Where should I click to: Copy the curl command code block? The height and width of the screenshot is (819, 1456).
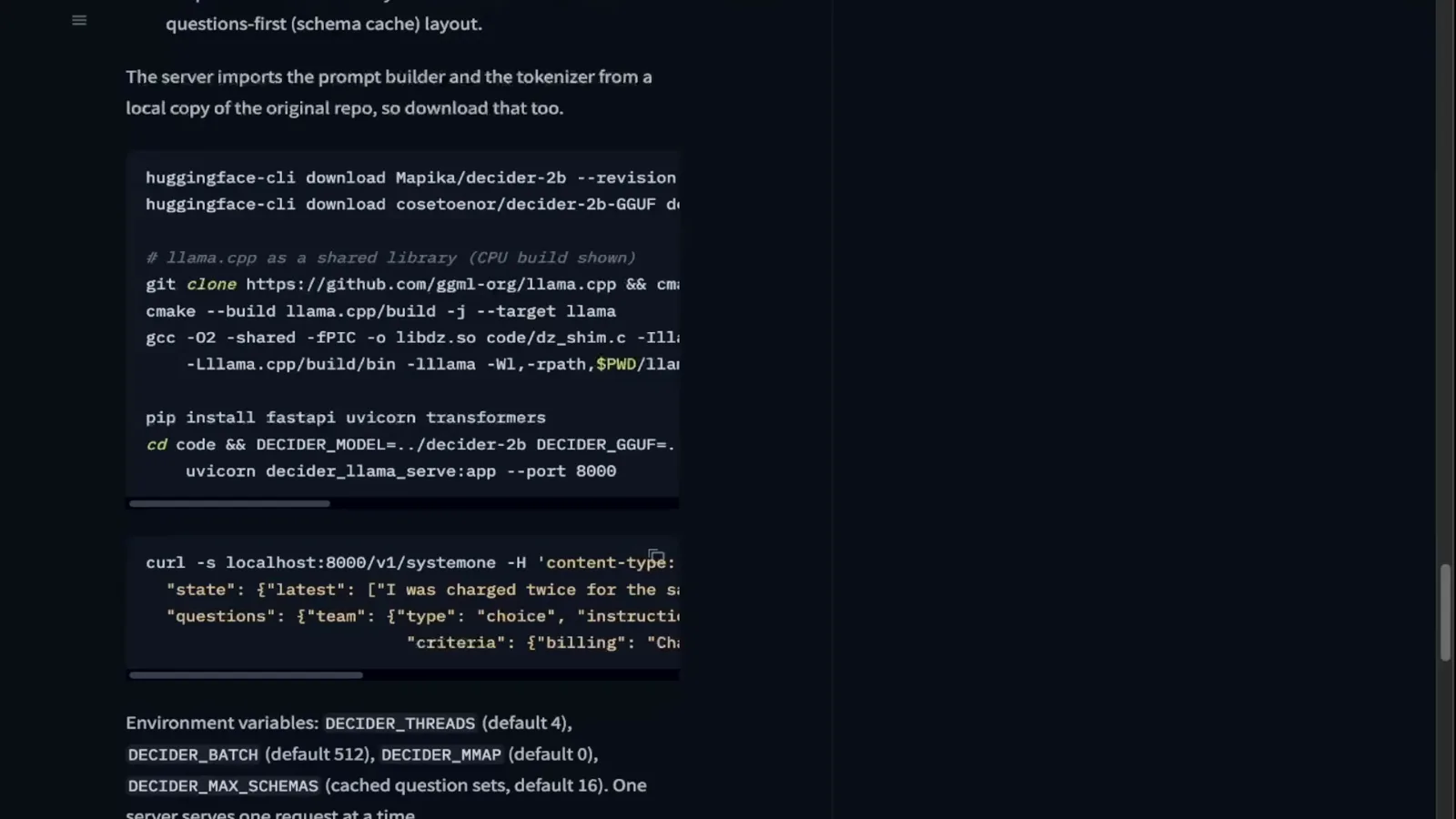point(656,556)
